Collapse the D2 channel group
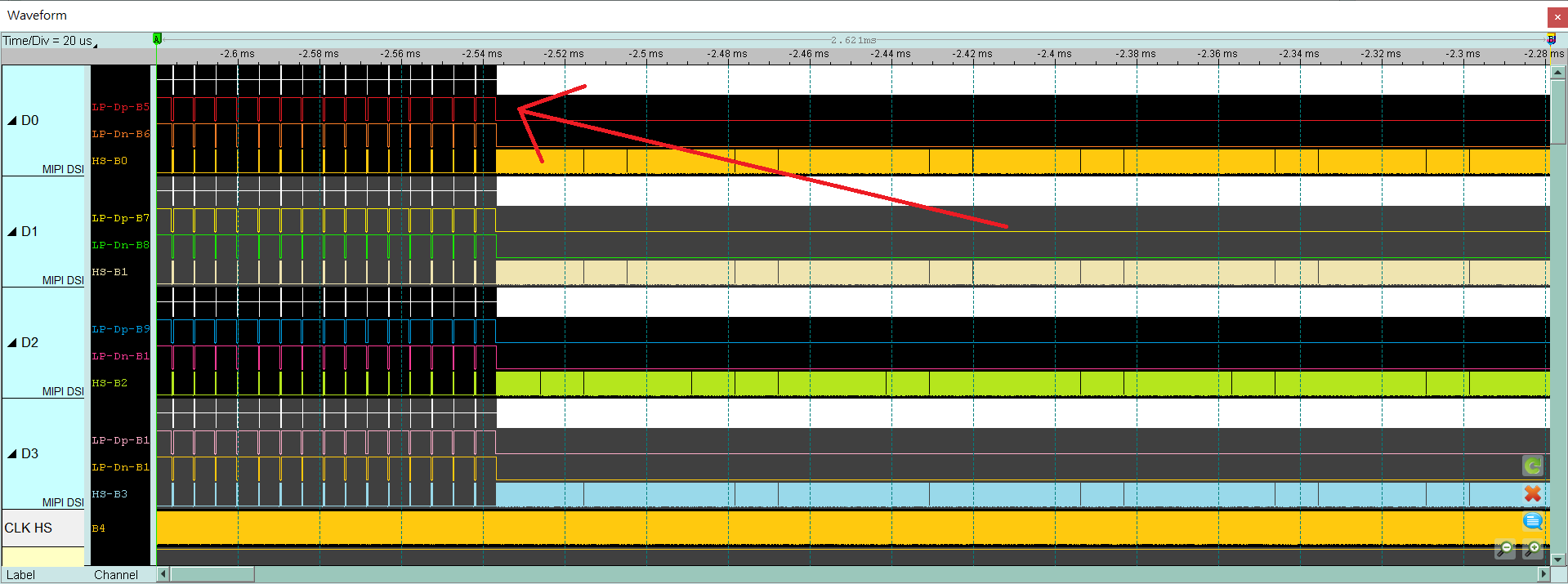The height and width of the screenshot is (584, 1568). coord(12,343)
